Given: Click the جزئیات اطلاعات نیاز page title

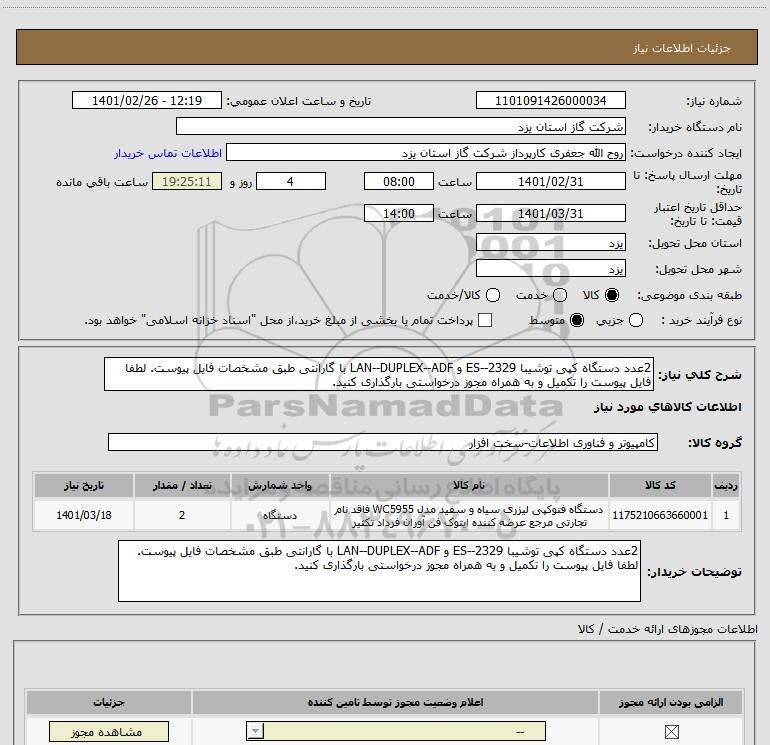Looking at the screenshot, I should (682, 48).
